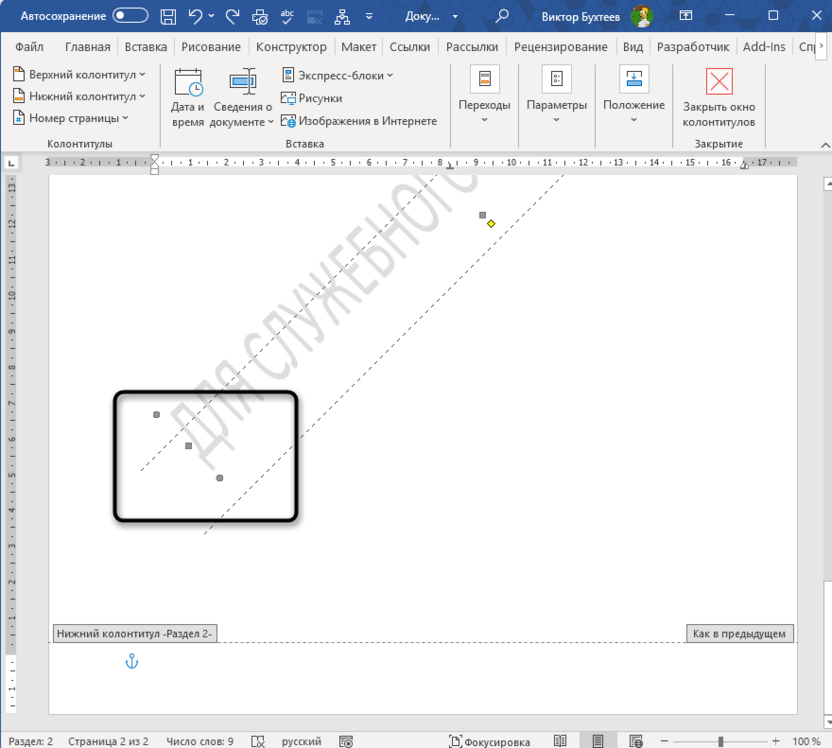Insert Рисунки from file
Viewport: 832px width, 748px height.
(x=311, y=98)
